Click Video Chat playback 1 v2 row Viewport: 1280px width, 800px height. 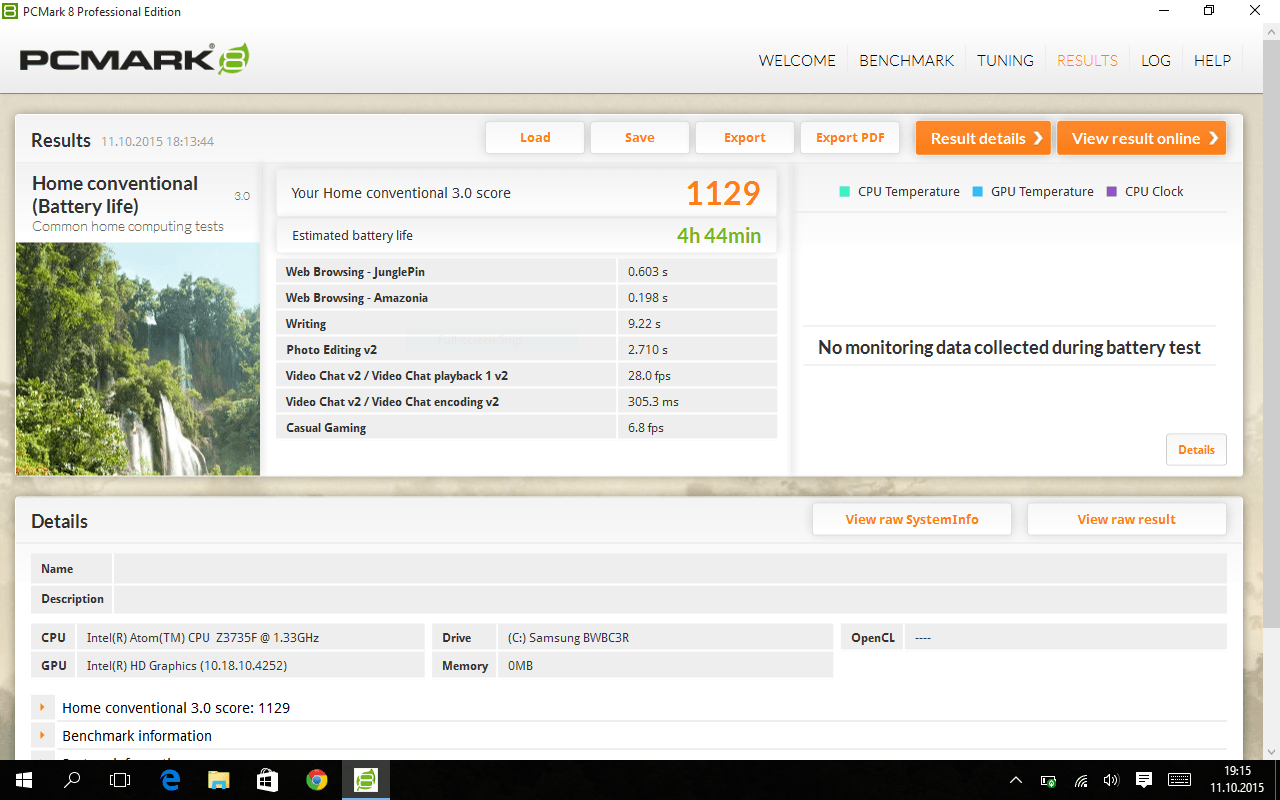coord(526,376)
